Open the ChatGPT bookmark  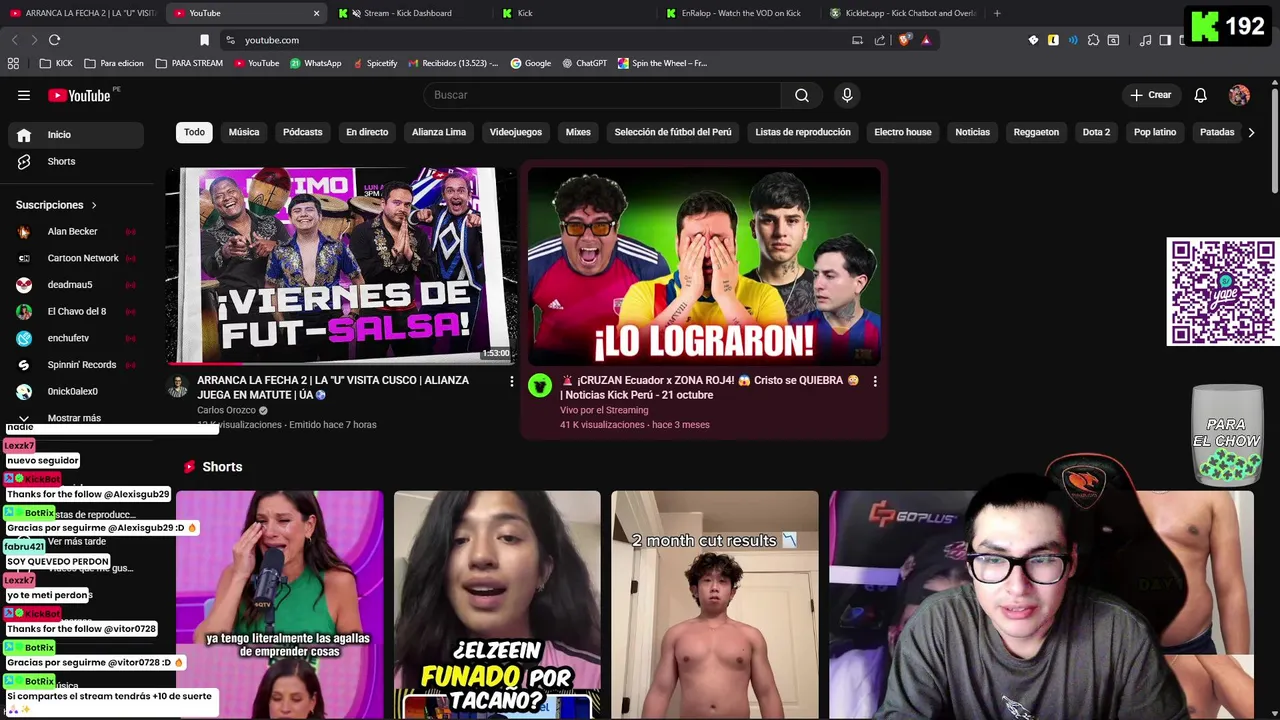(584, 63)
